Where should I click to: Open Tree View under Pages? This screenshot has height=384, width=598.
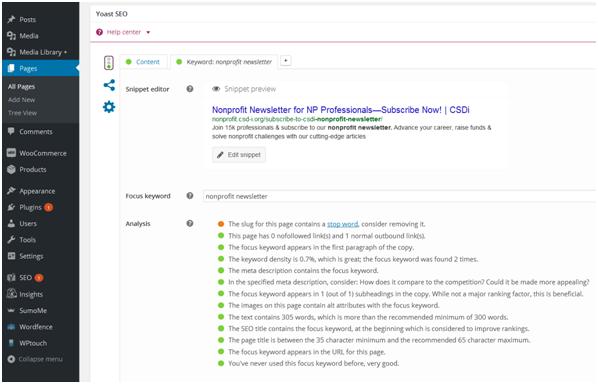(23, 113)
